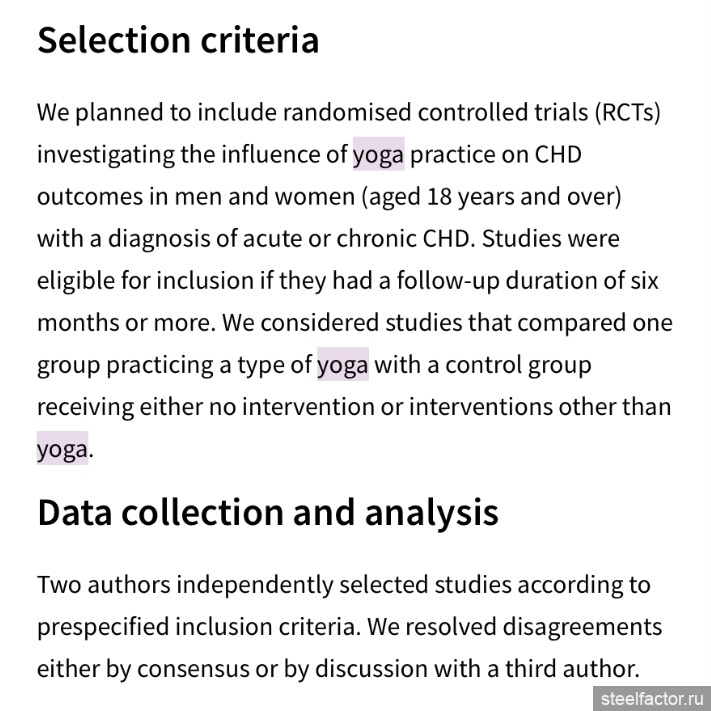This screenshot has width=711, height=711.
Task: Click highlighted yoga after 'type of'
Action: [343, 365]
